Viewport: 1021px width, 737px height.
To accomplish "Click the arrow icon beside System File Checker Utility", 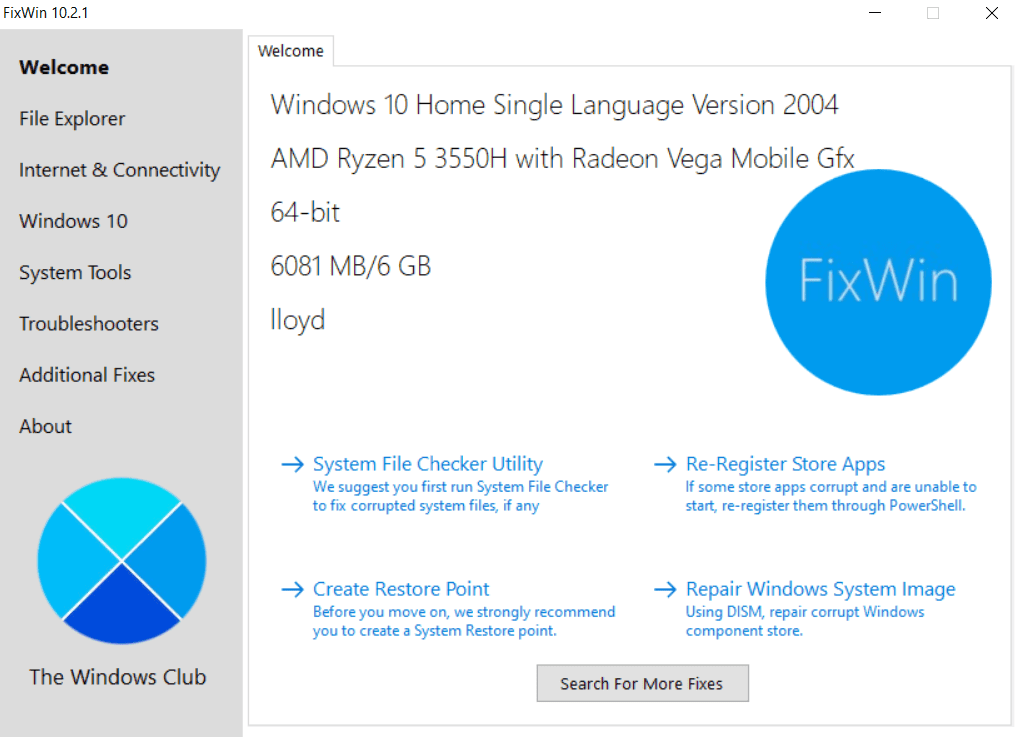I will coord(292,464).
